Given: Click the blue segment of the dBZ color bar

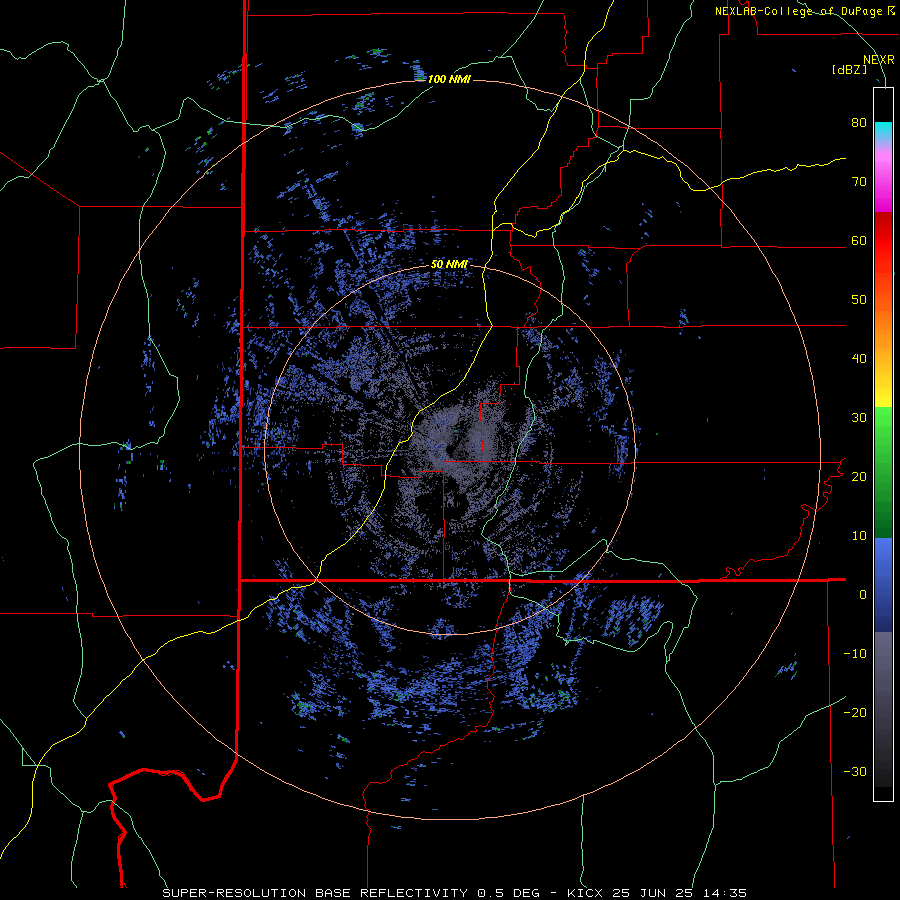Looking at the screenshot, I should [883, 585].
